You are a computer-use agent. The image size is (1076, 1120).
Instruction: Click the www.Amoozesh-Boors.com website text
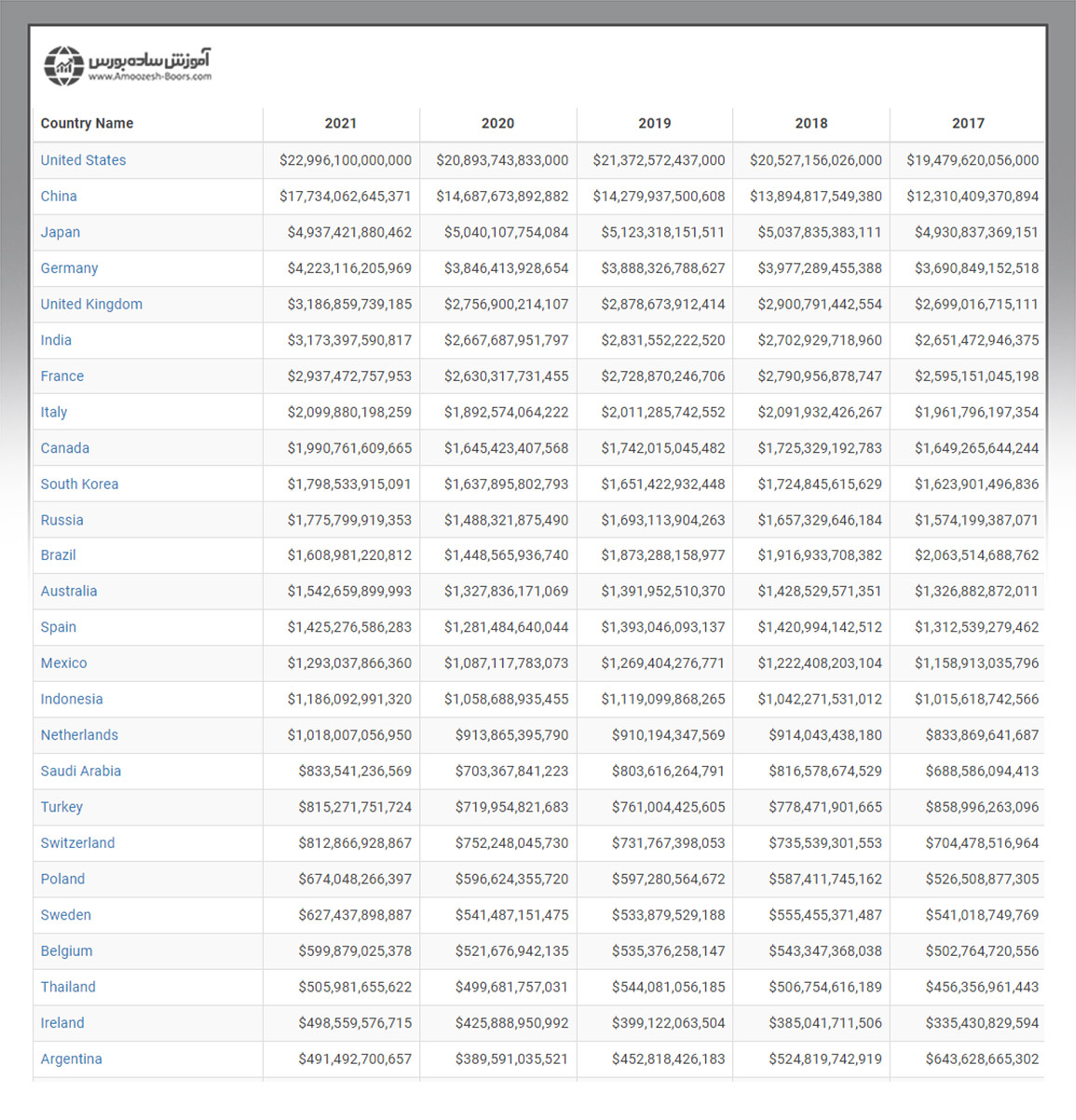[x=150, y=77]
